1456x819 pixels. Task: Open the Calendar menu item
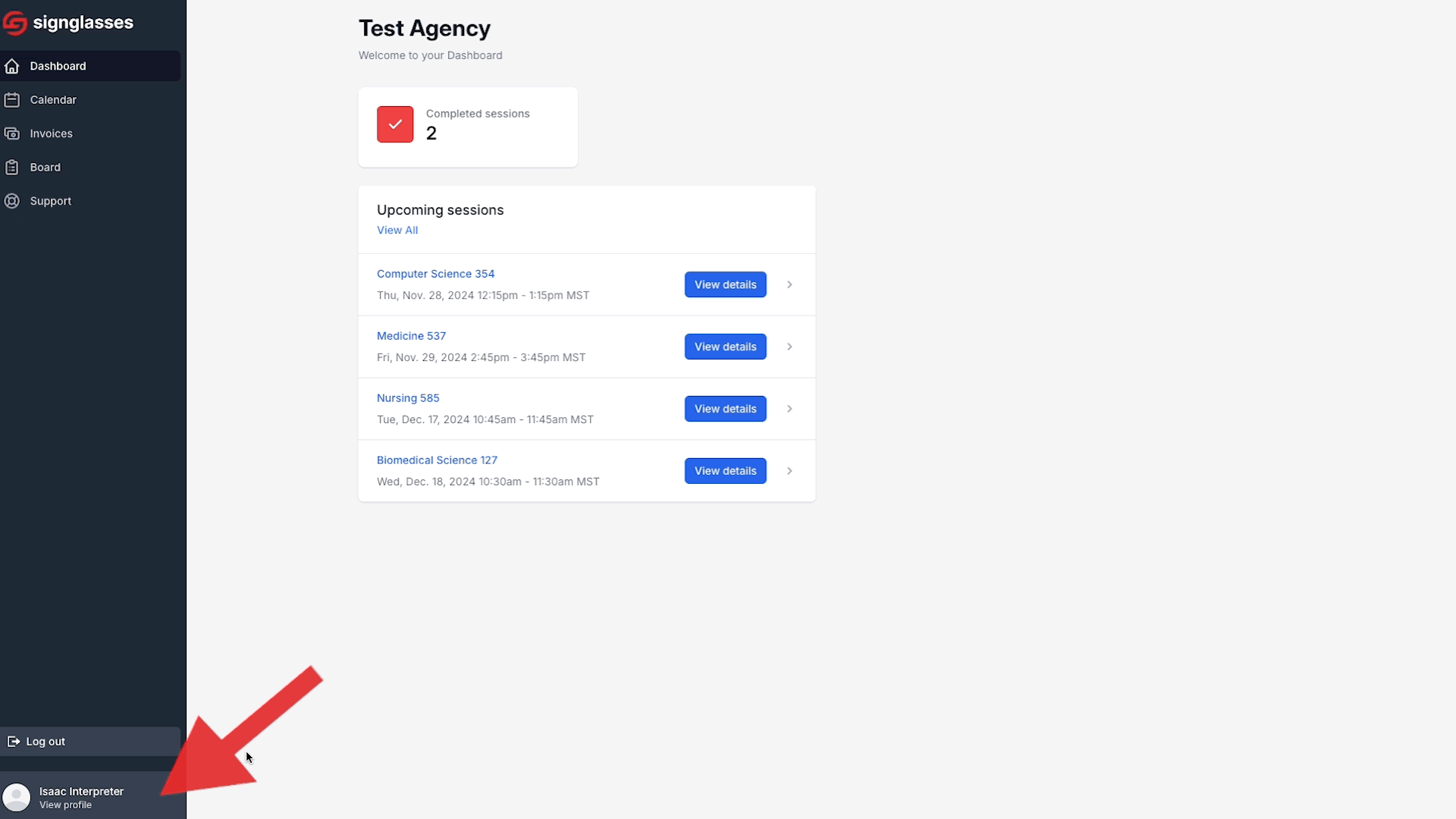point(90,100)
